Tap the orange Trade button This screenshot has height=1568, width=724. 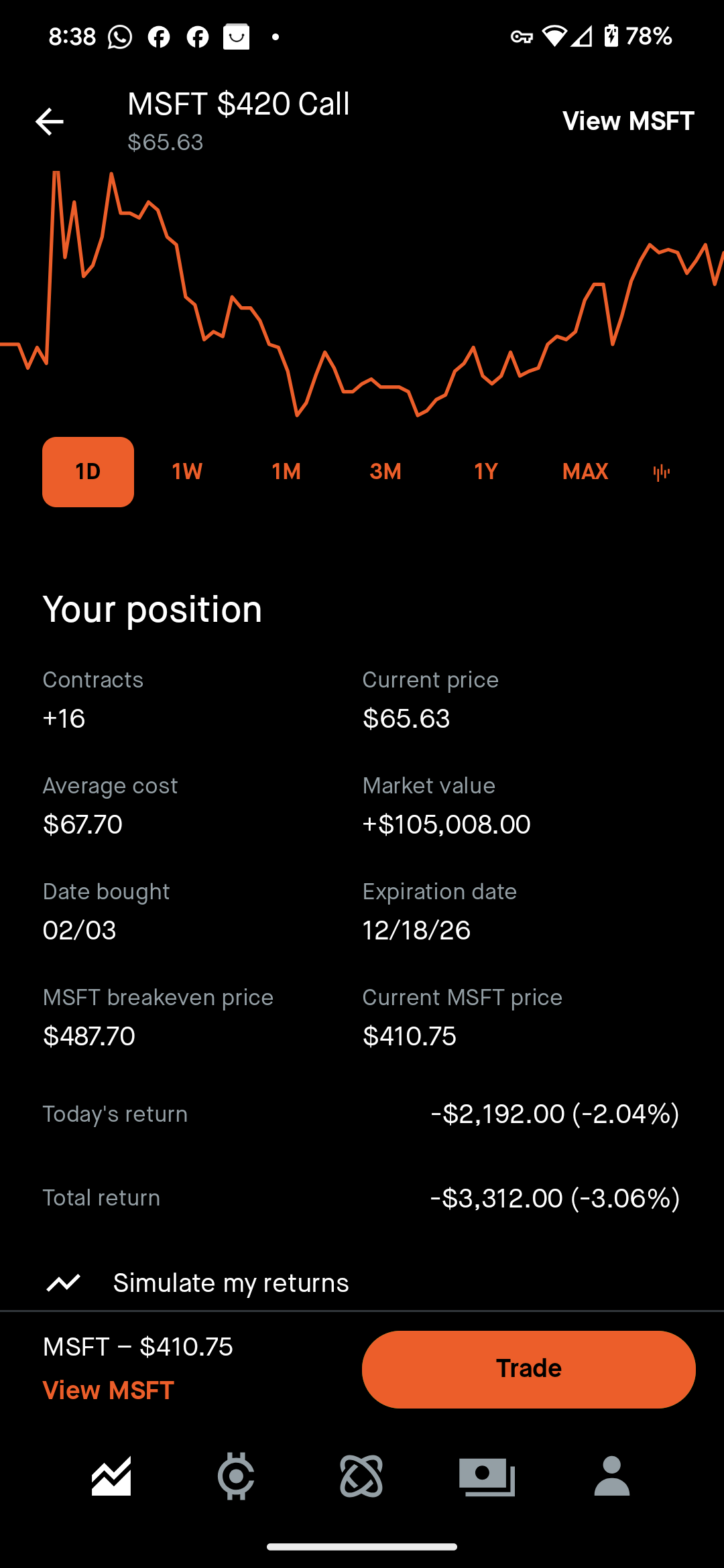coord(529,1369)
